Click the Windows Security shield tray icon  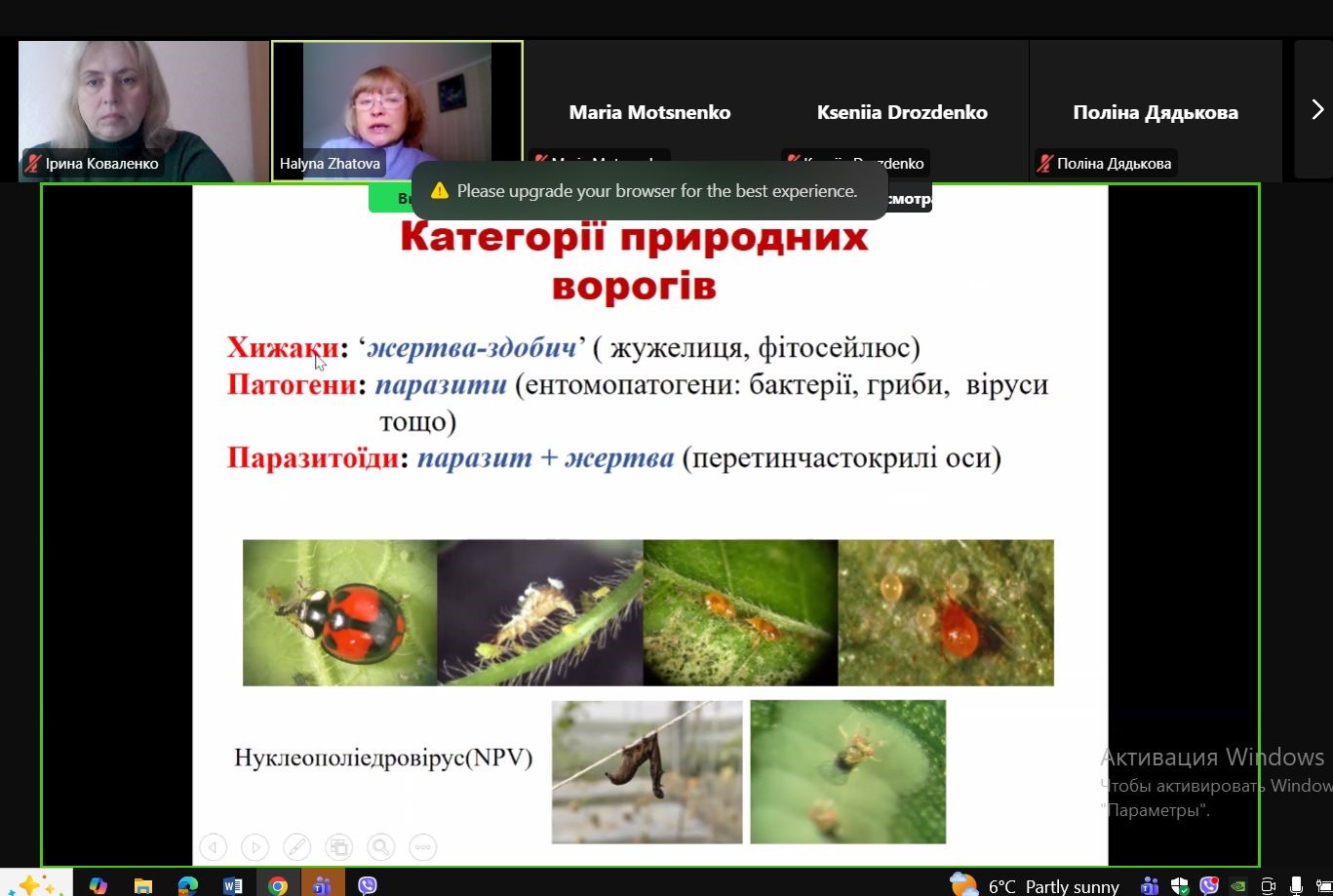[1179, 885]
